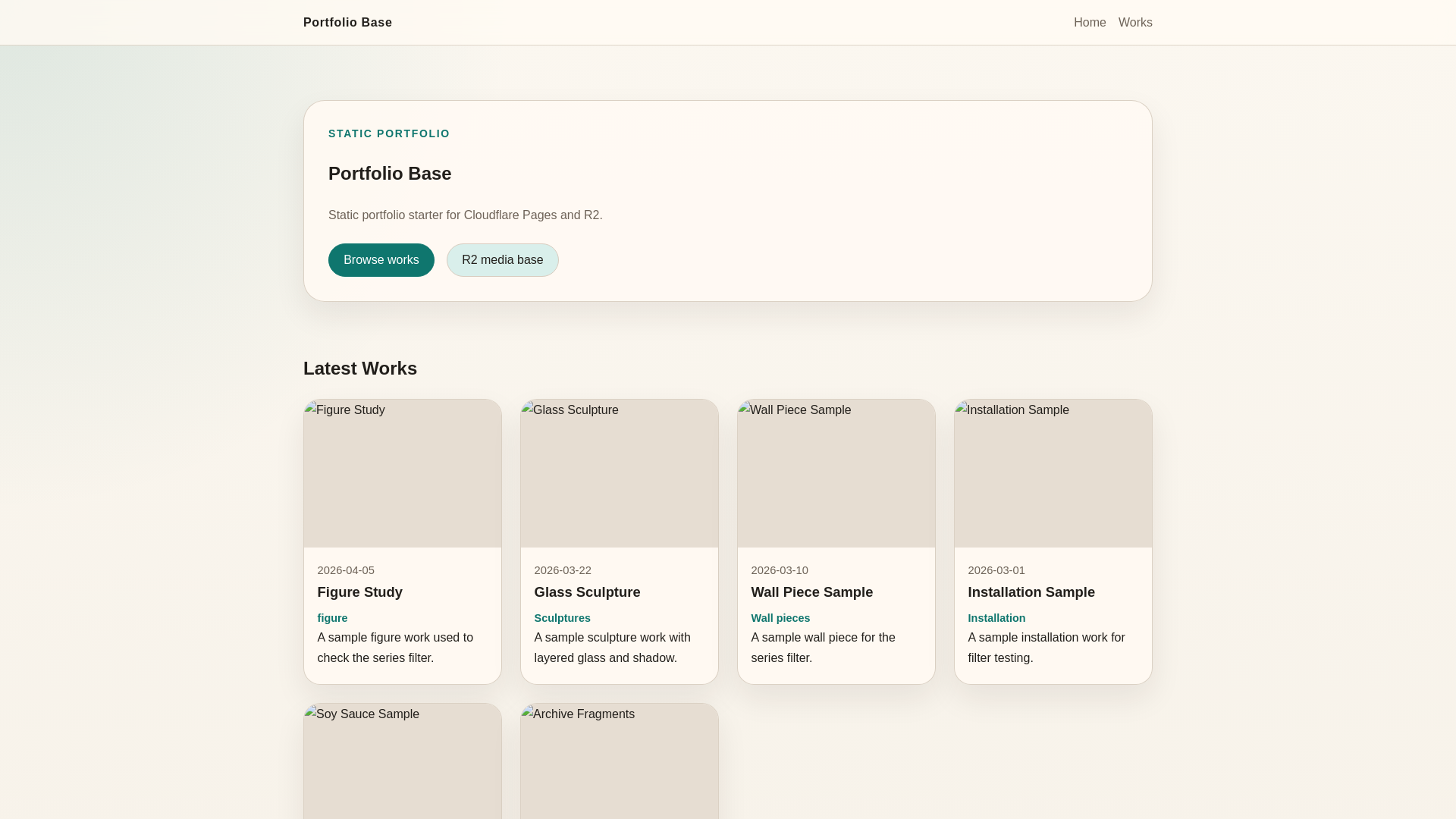
Task: Open the Figure Study thumbnail image
Action: 403,473
